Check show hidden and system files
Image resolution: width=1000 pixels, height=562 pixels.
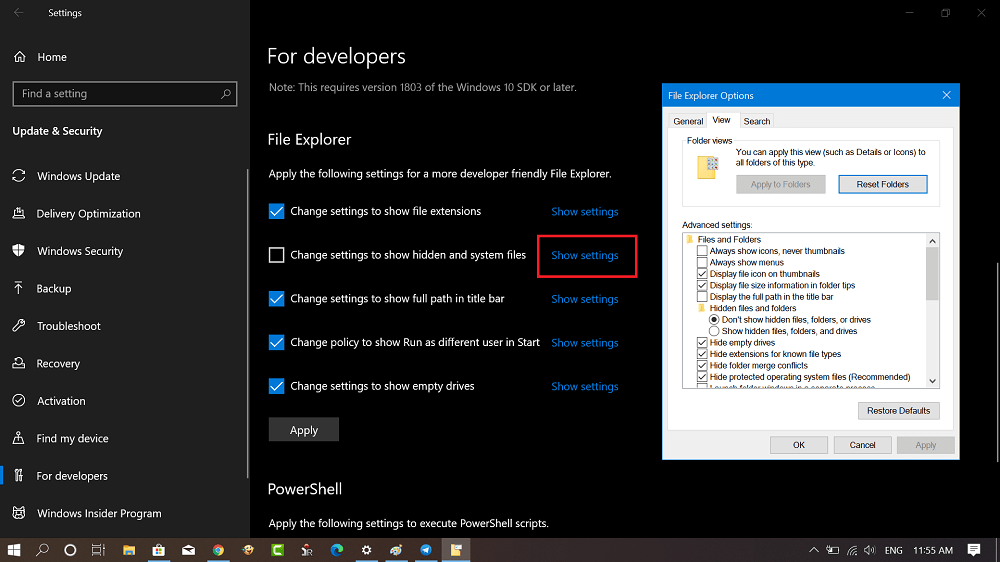pos(276,255)
